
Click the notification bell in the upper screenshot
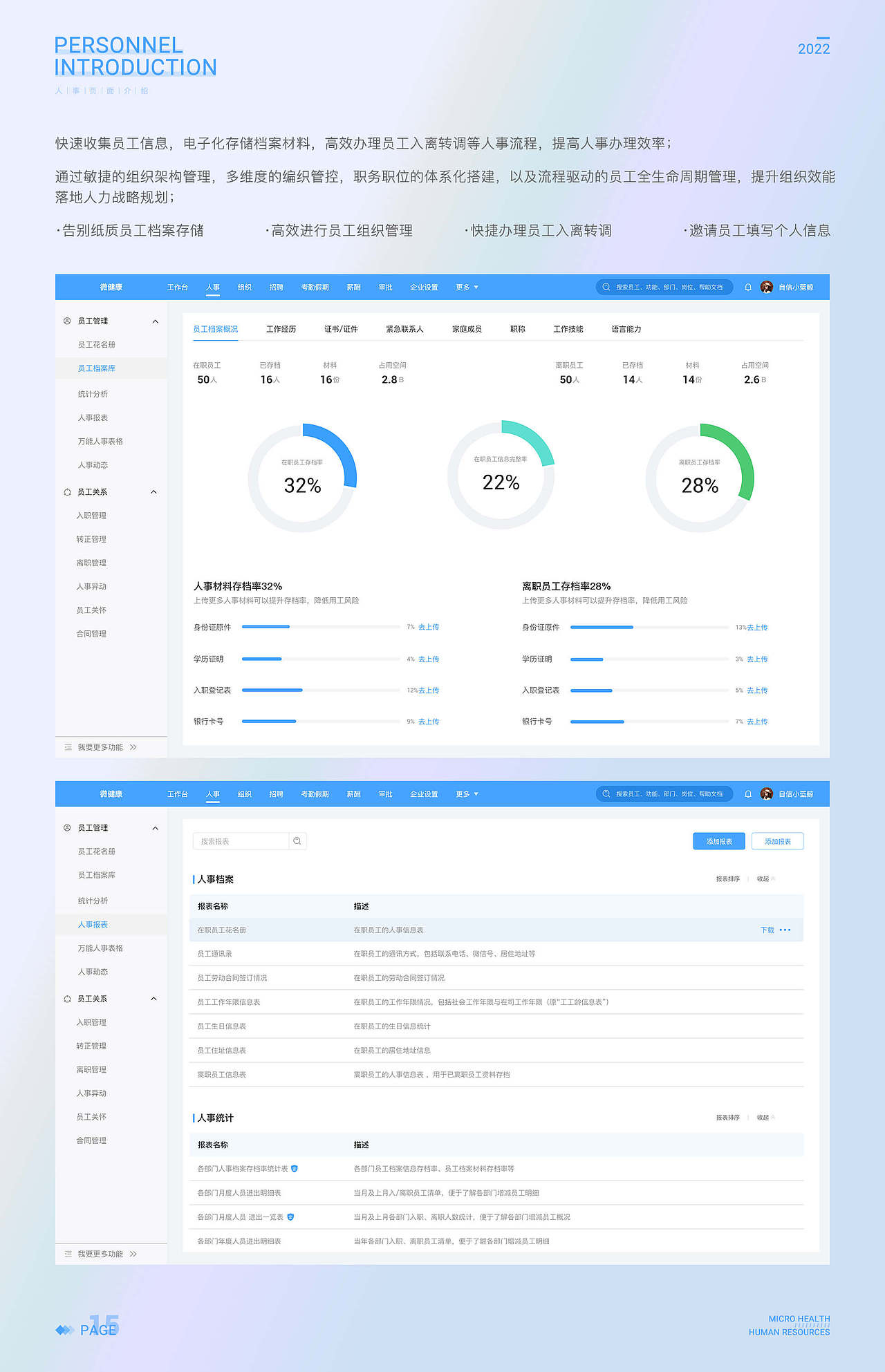pyautogui.click(x=748, y=288)
